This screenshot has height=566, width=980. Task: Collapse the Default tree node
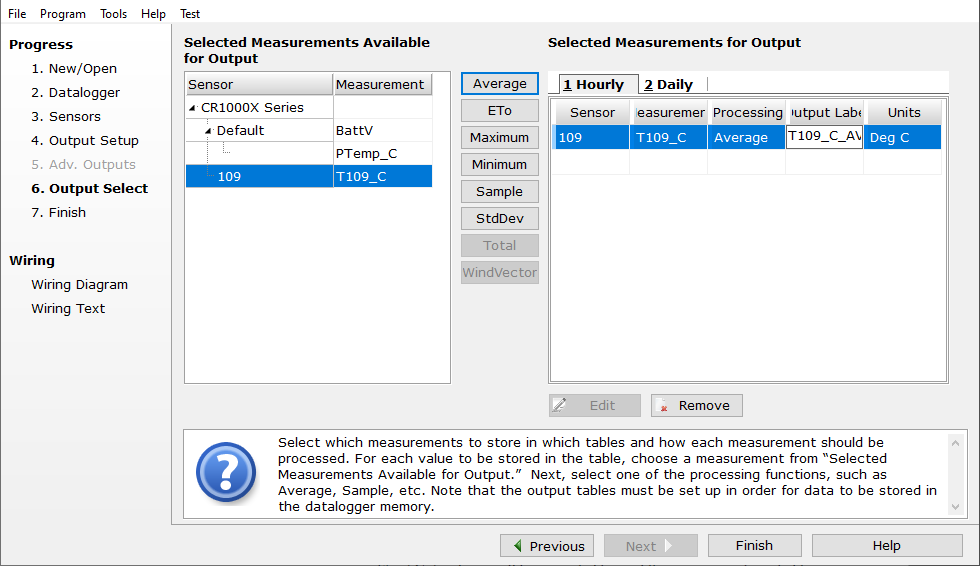coord(209,131)
